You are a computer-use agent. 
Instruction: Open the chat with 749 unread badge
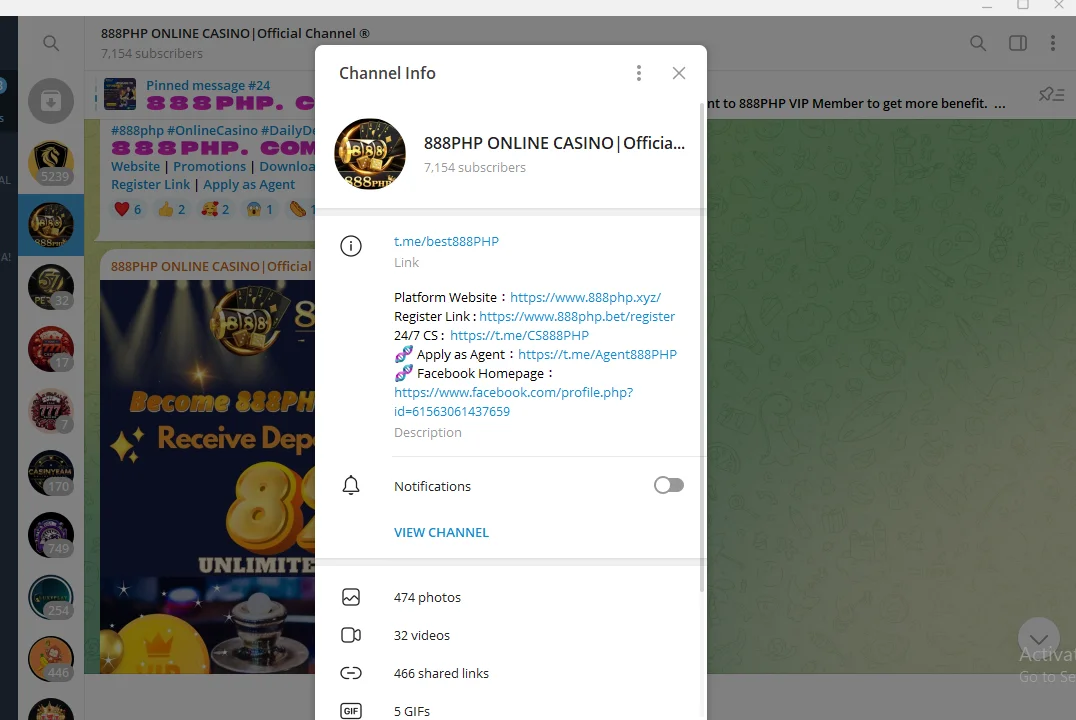pyautogui.click(x=51, y=535)
